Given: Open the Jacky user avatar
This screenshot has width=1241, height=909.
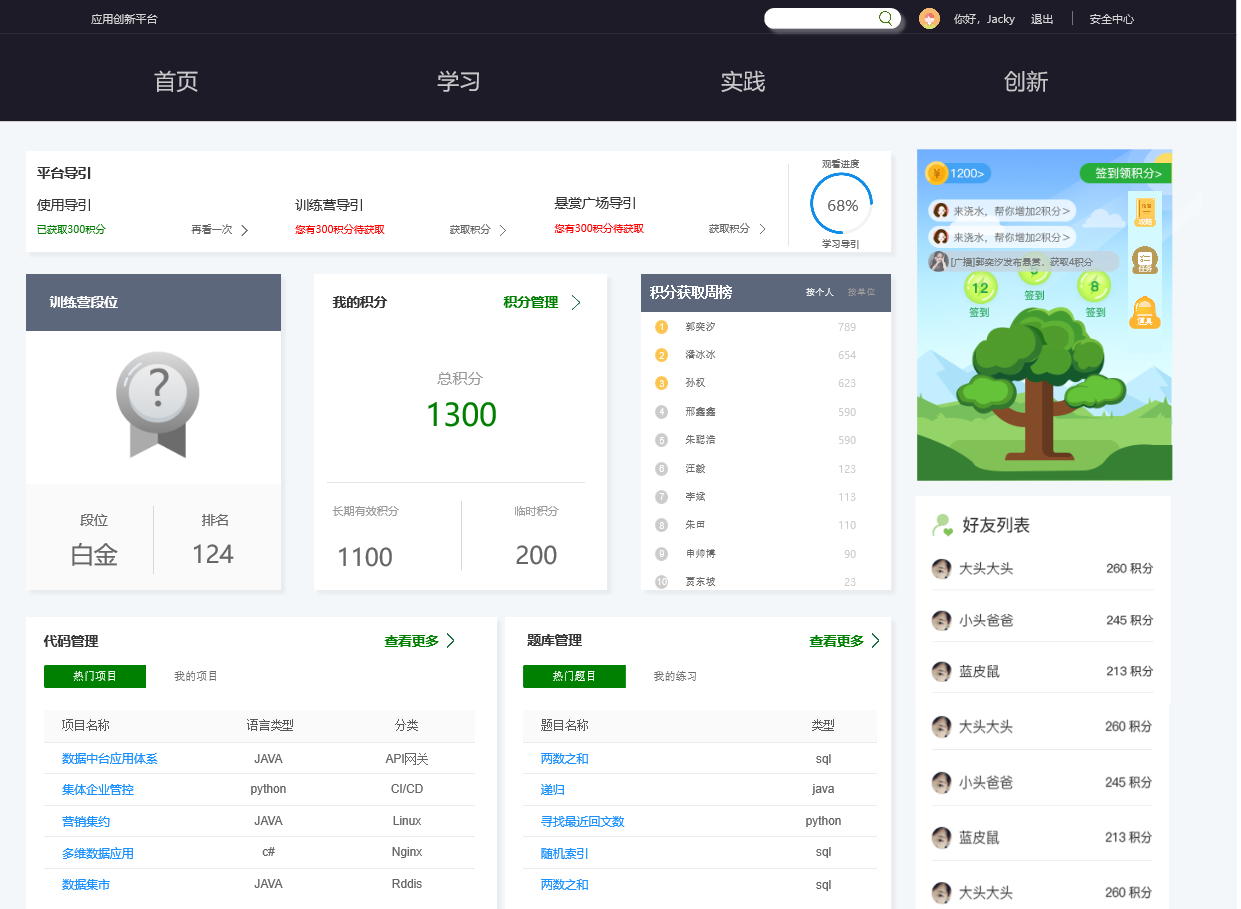Looking at the screenshot, I should [x=929, y=19].
